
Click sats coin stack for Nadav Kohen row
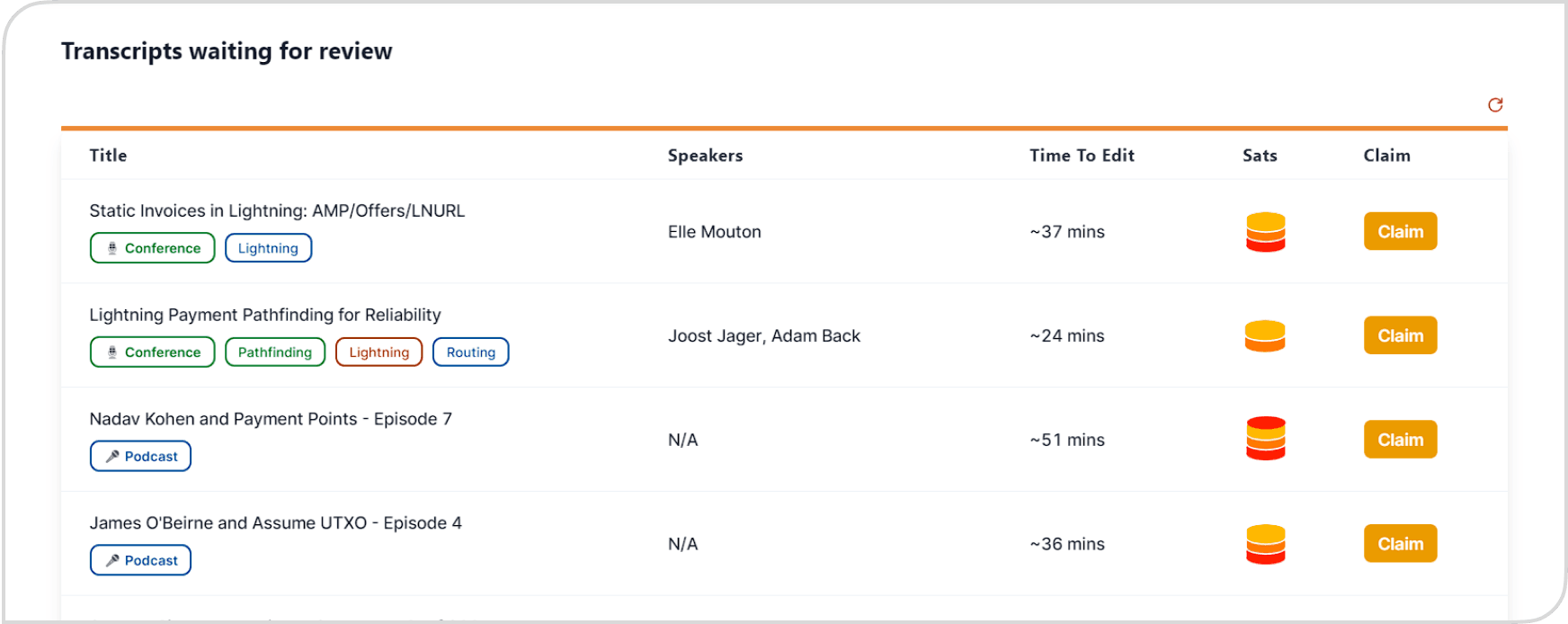click(x=1265, y=440)
